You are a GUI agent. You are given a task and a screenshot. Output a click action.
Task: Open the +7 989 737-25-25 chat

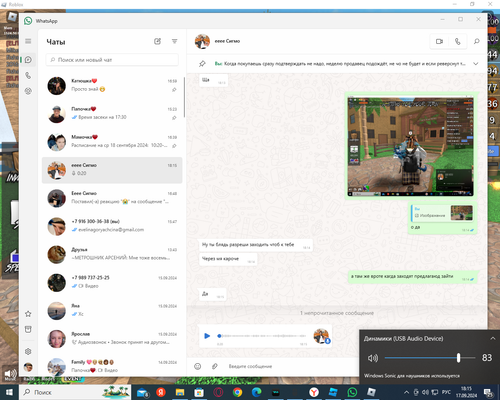coord(112,282)
